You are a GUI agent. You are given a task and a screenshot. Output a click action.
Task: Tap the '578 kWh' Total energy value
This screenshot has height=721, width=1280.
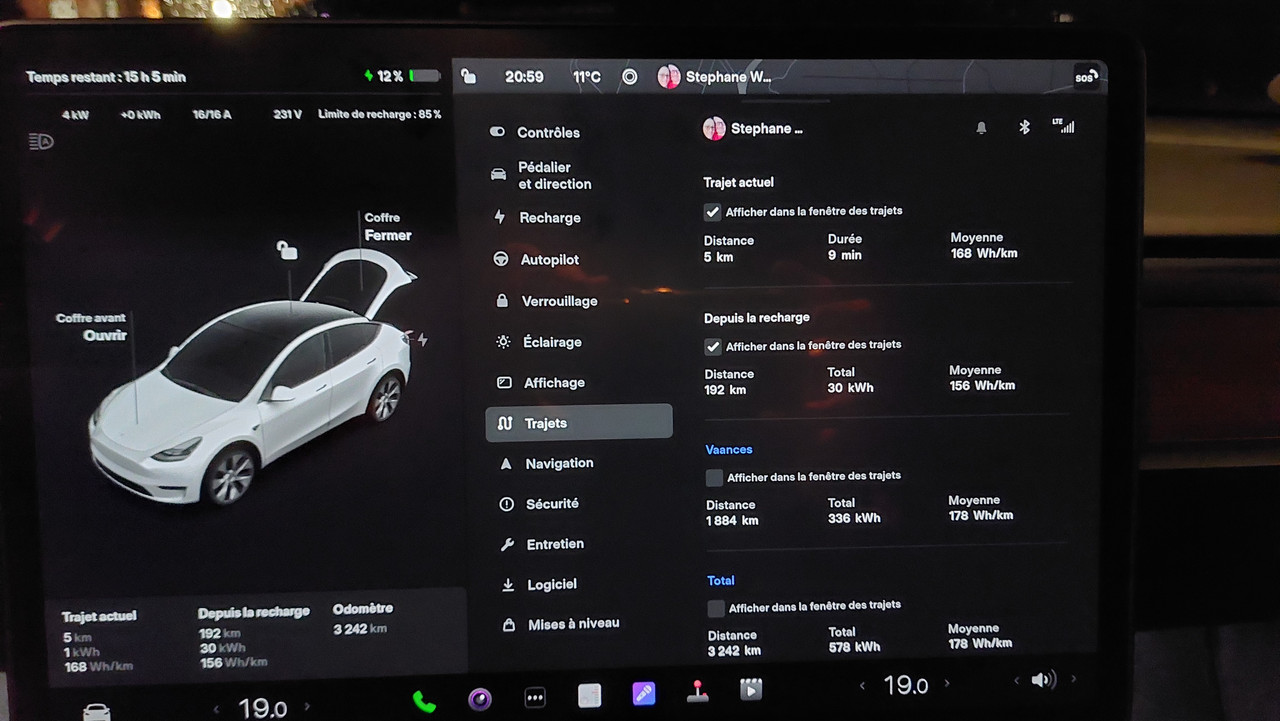tap(855, 647)
